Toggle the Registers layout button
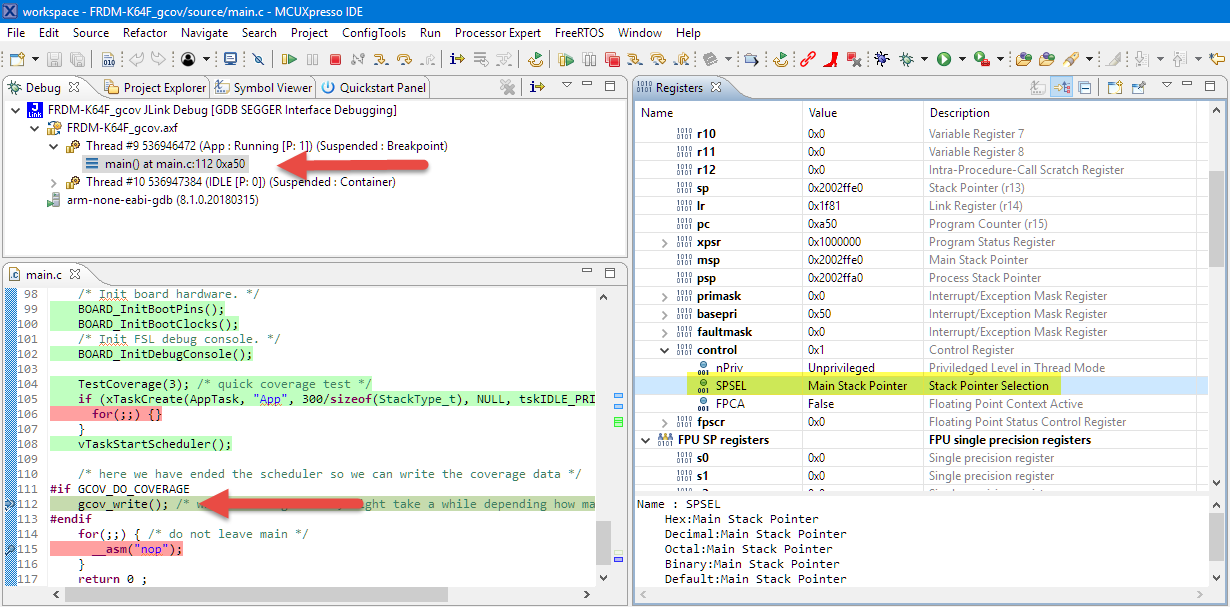This screenshot has width=1230, height=607. 1062,88
